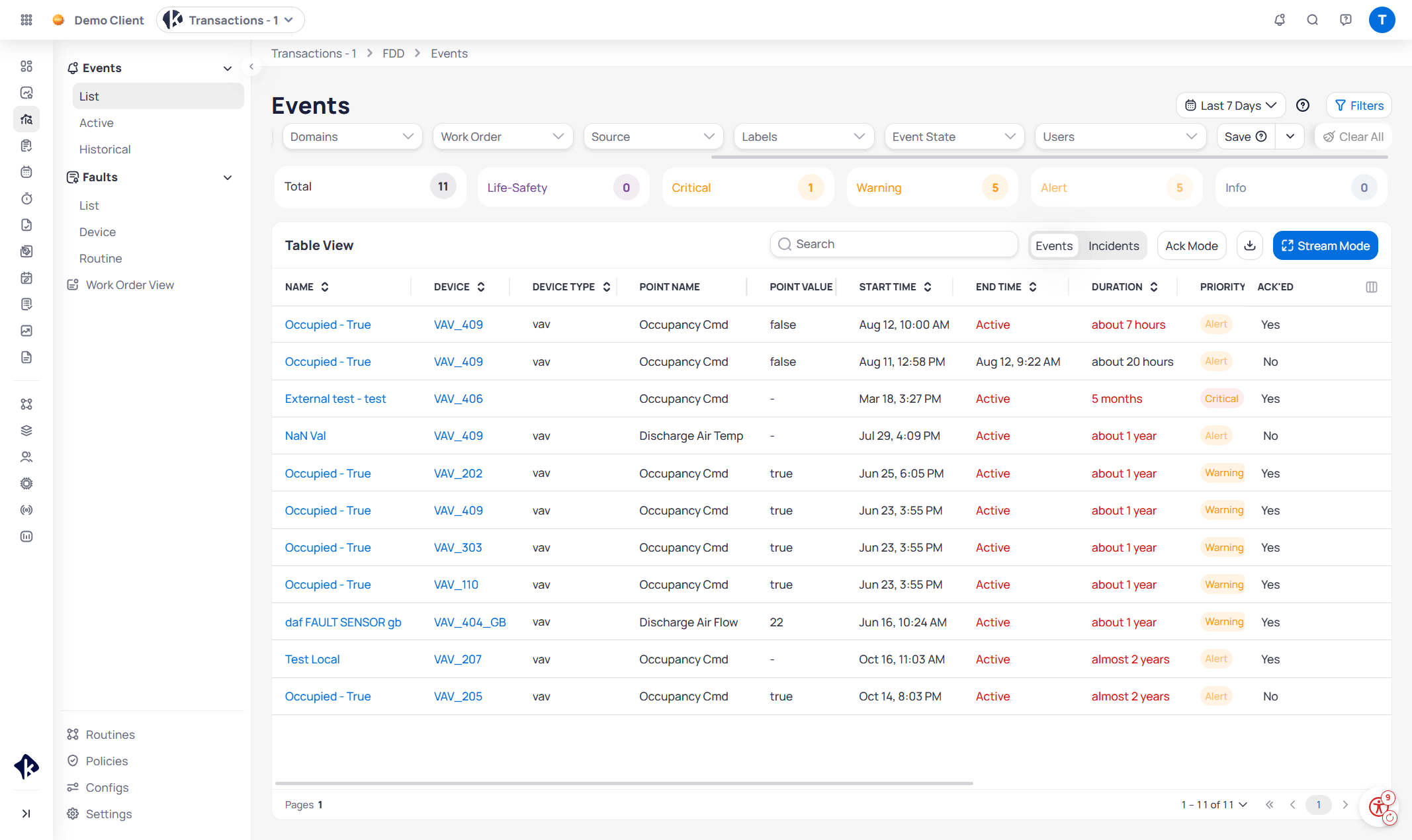This screenshot has height=840, width=1412.
Task: Open the apps grid launcher icon
Action: coord(26,20)
